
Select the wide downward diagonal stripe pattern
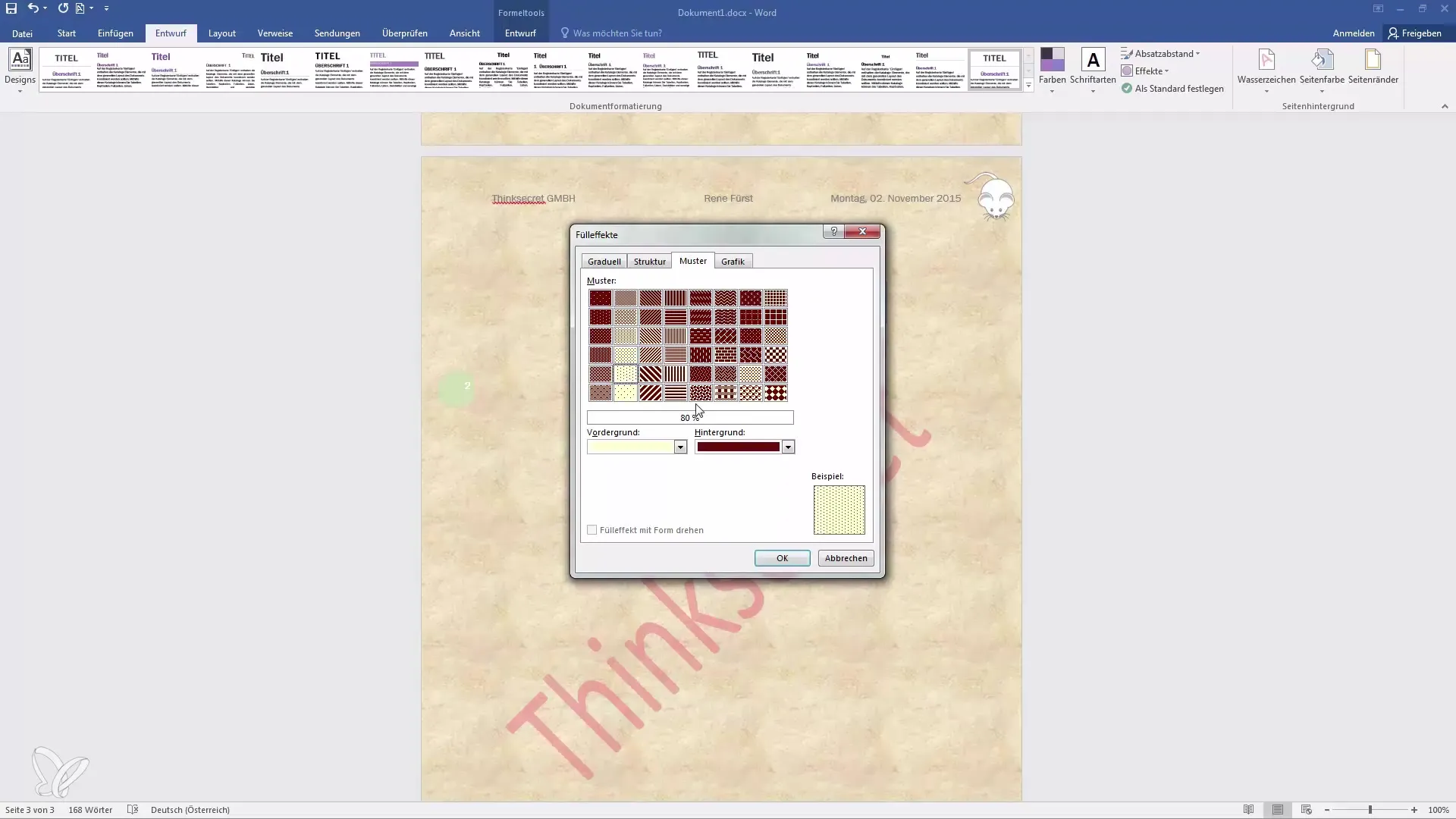[651, 374]
